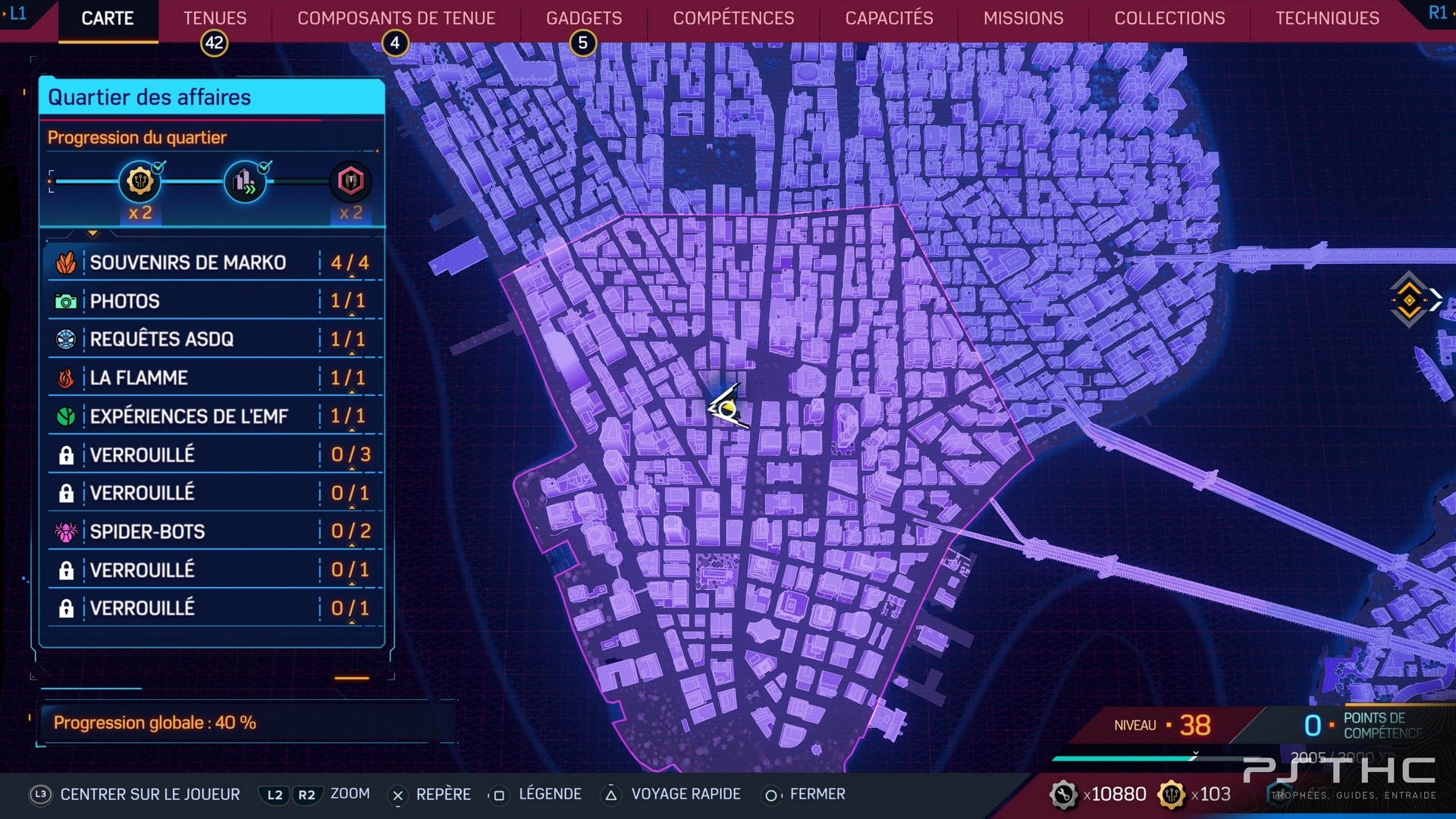Click the R2 zoom-in button icon
Image resolution: width=1456 pixels, height=819 pixels.
[x=306, y=795]
